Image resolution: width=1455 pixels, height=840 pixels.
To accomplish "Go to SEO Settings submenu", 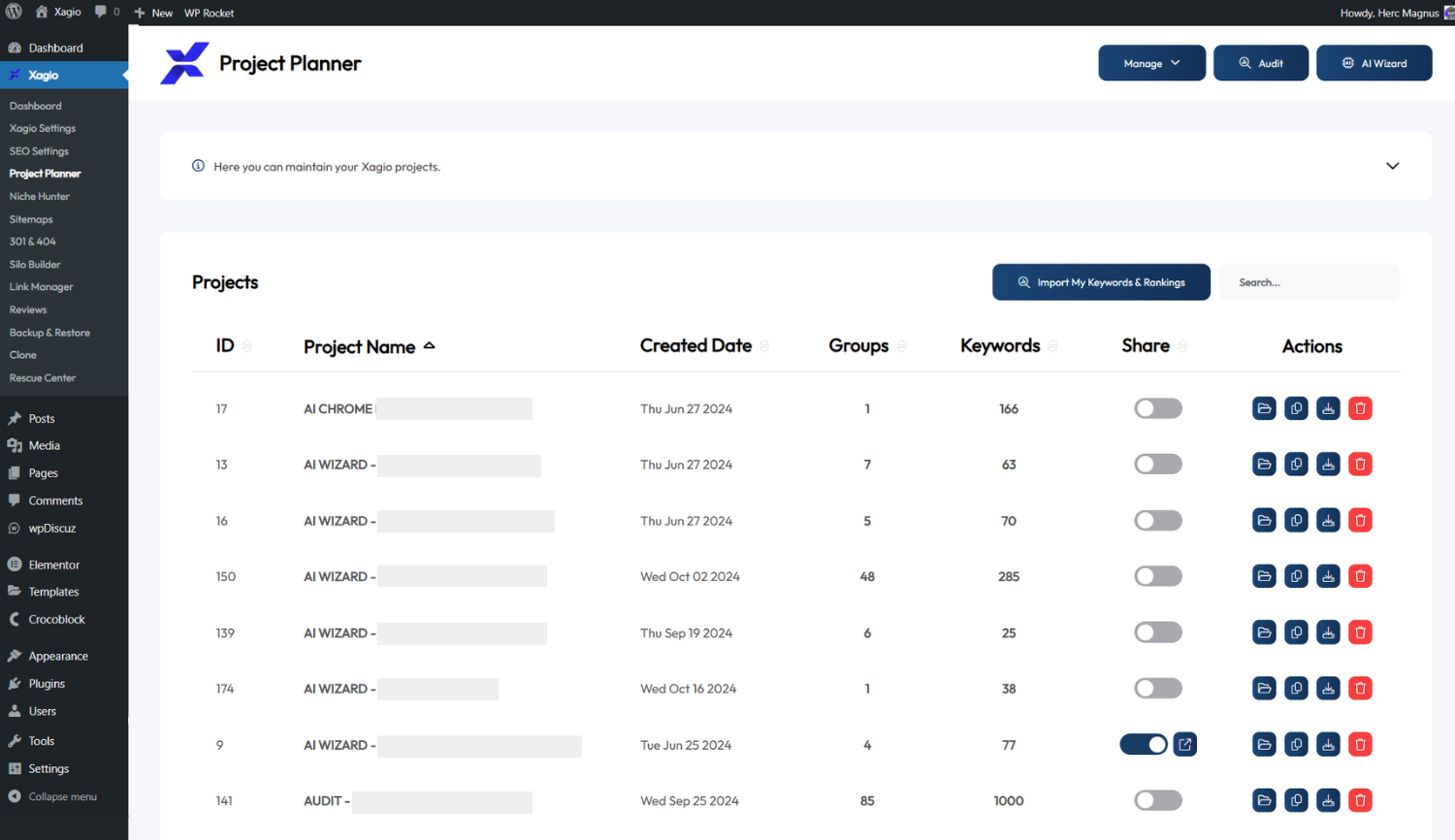I will [39, 151].
